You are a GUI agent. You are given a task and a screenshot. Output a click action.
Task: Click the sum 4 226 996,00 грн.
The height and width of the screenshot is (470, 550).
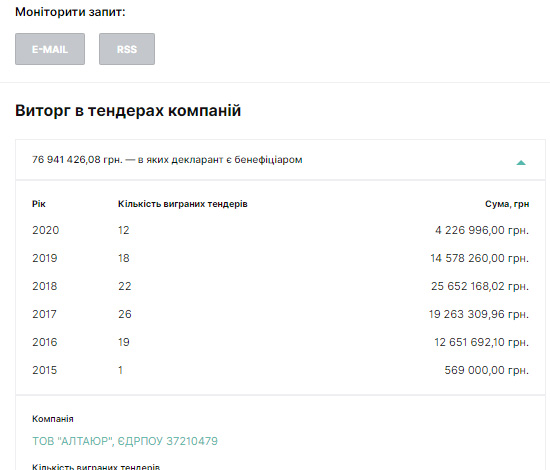tap(482, 230)
